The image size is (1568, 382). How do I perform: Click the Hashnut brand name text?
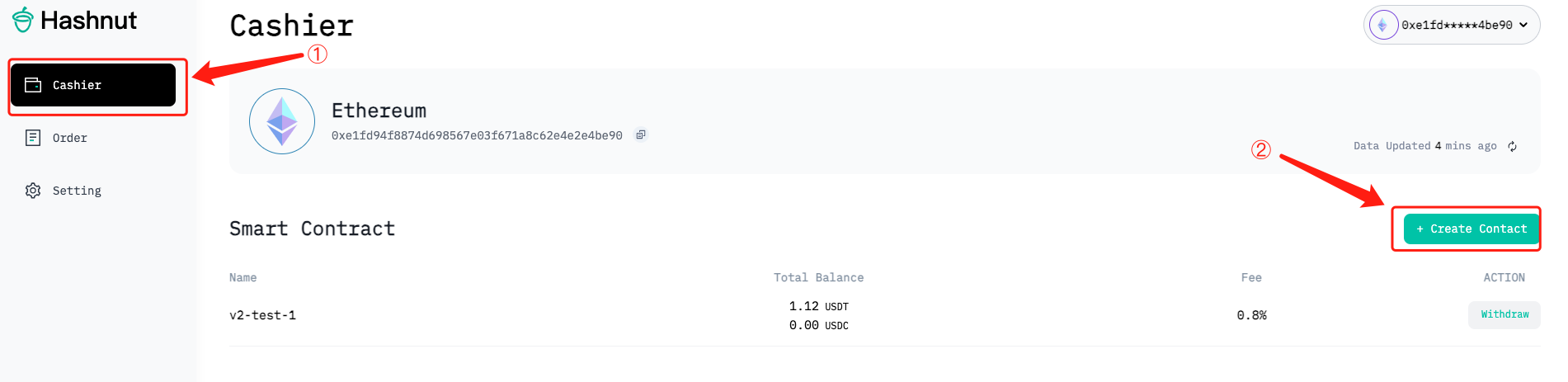point(89,20)
